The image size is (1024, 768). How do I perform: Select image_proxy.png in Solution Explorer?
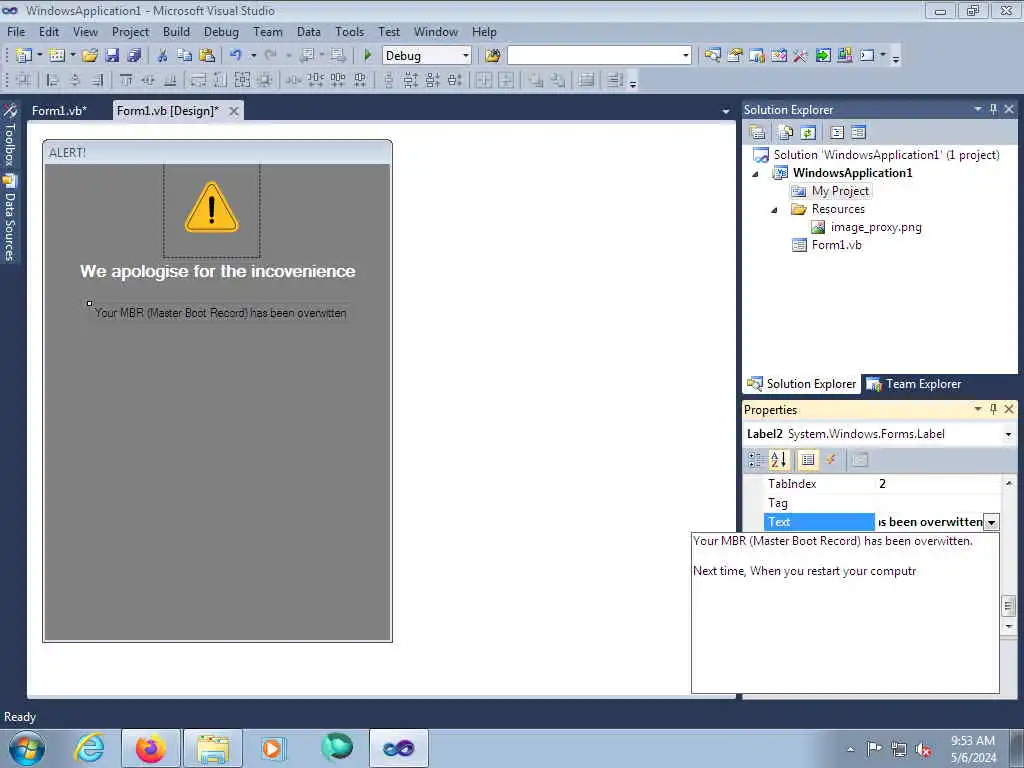[876, 227]
